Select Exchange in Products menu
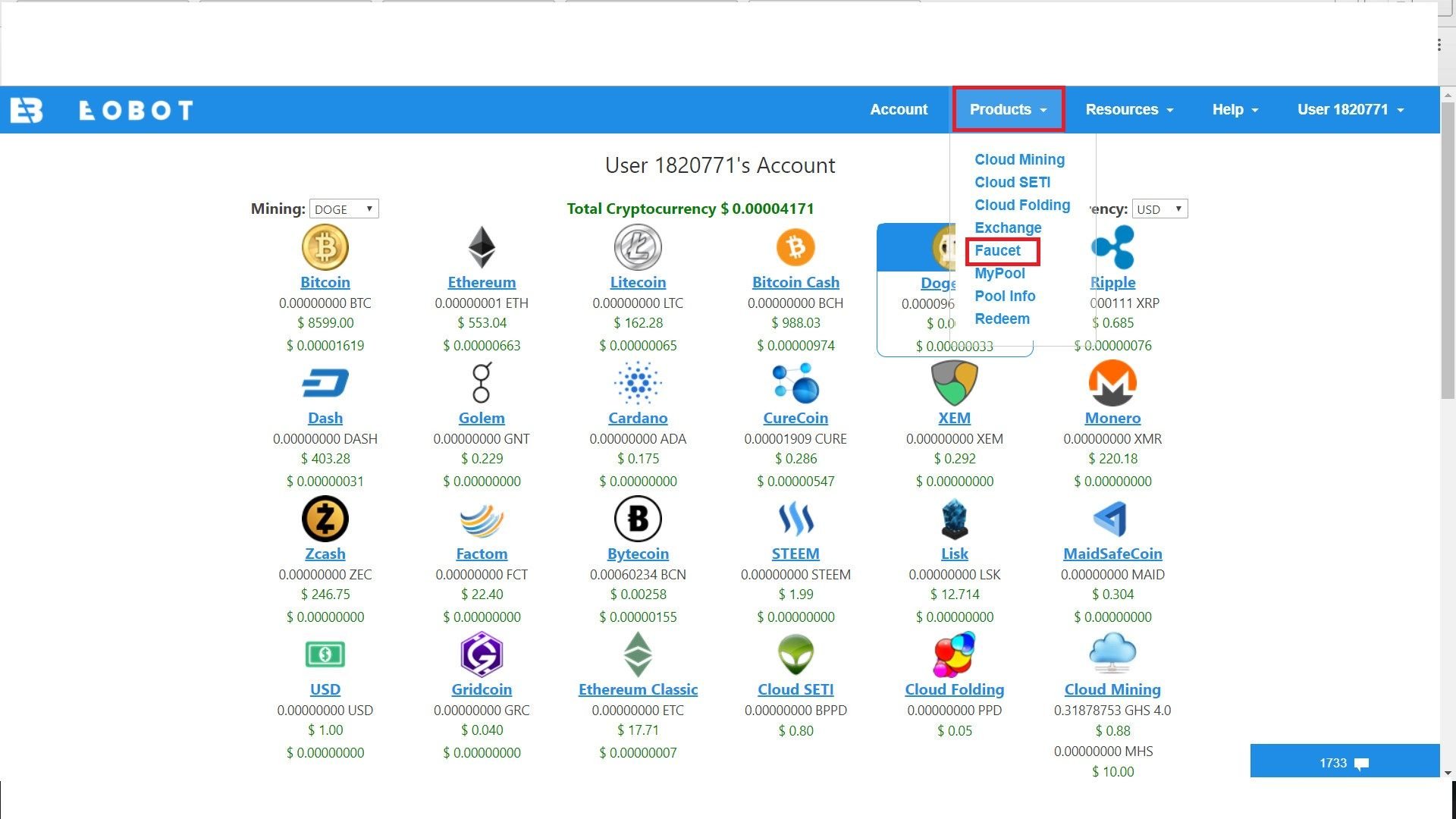This screenshot has height=819, width=1456. click(x=1008, y=227)
